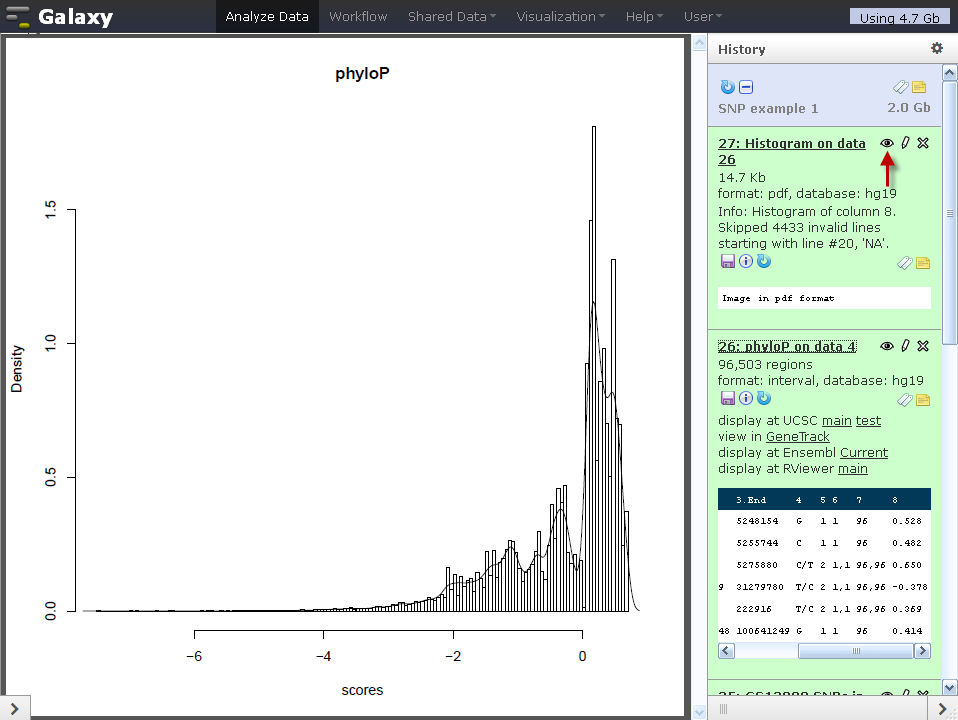Rerun the job for dataset 26 phyloP

point(764,399)
